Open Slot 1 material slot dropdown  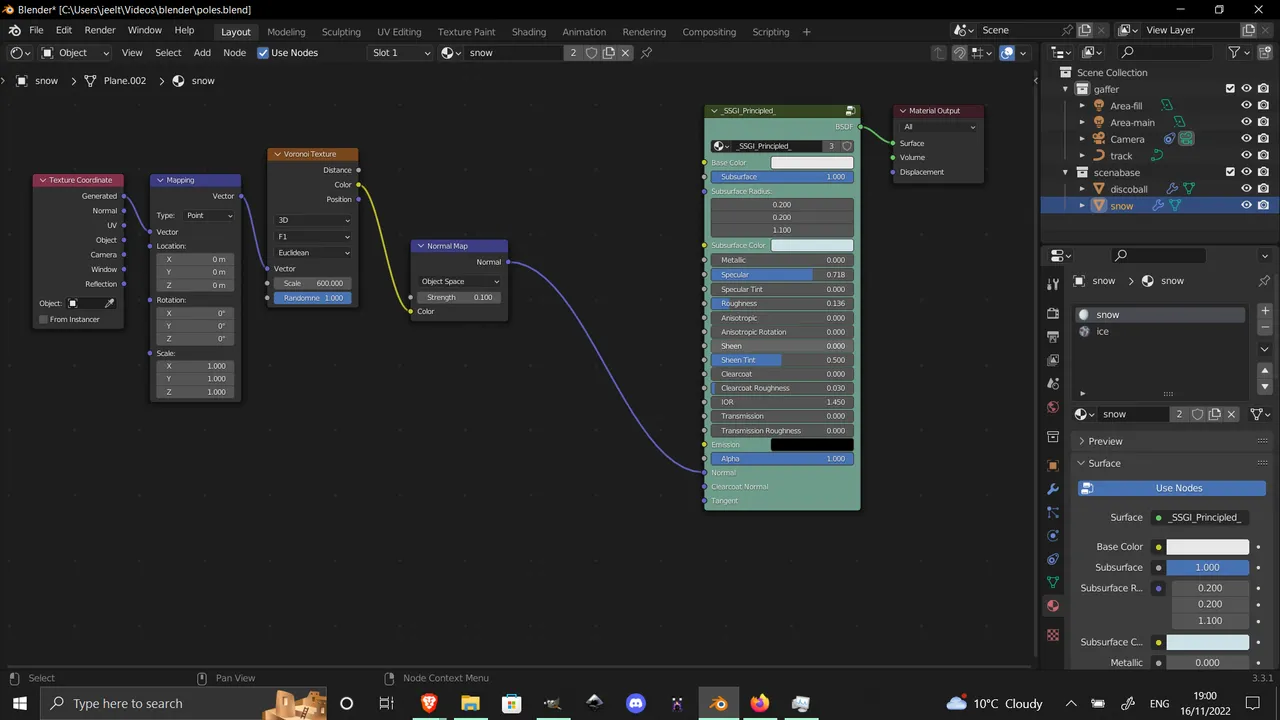tap(401, 53)
